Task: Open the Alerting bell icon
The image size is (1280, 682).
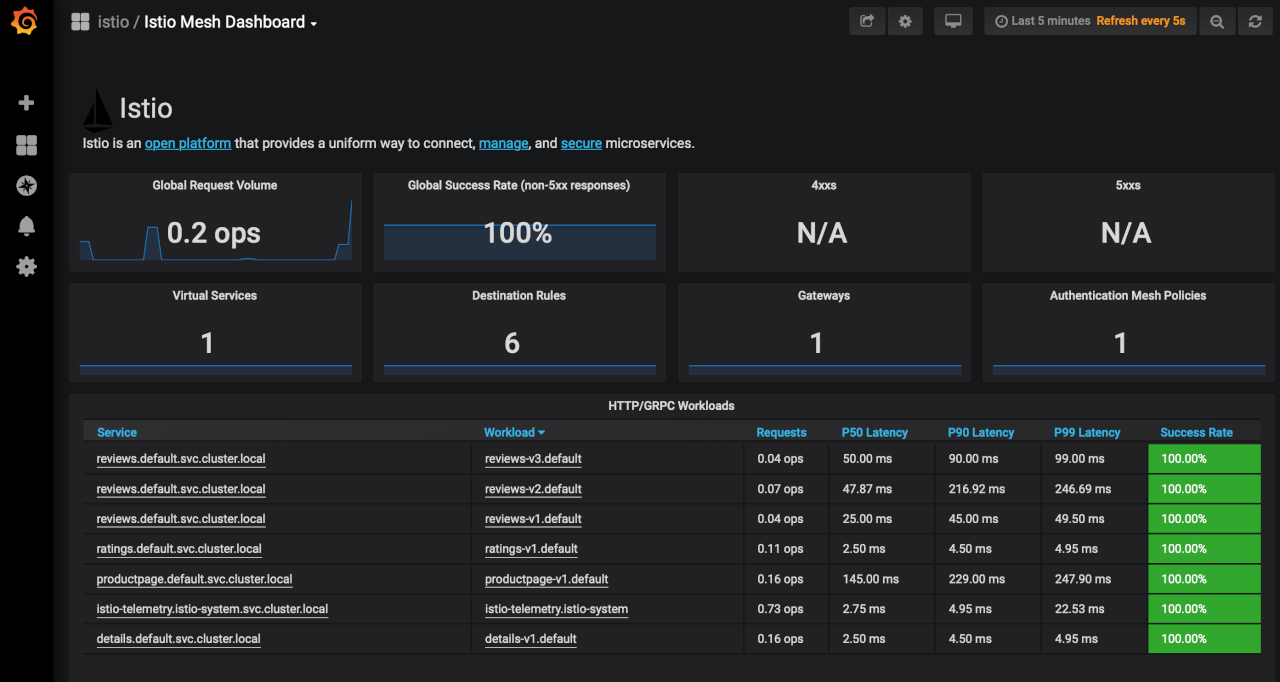Action: 25,226
